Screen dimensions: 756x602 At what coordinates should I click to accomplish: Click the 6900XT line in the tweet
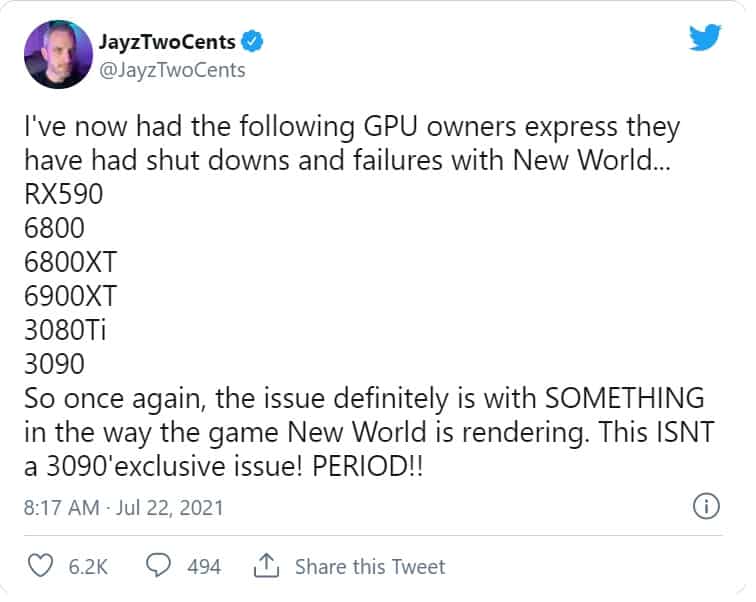pyautogui.click(x=70, y=297)
